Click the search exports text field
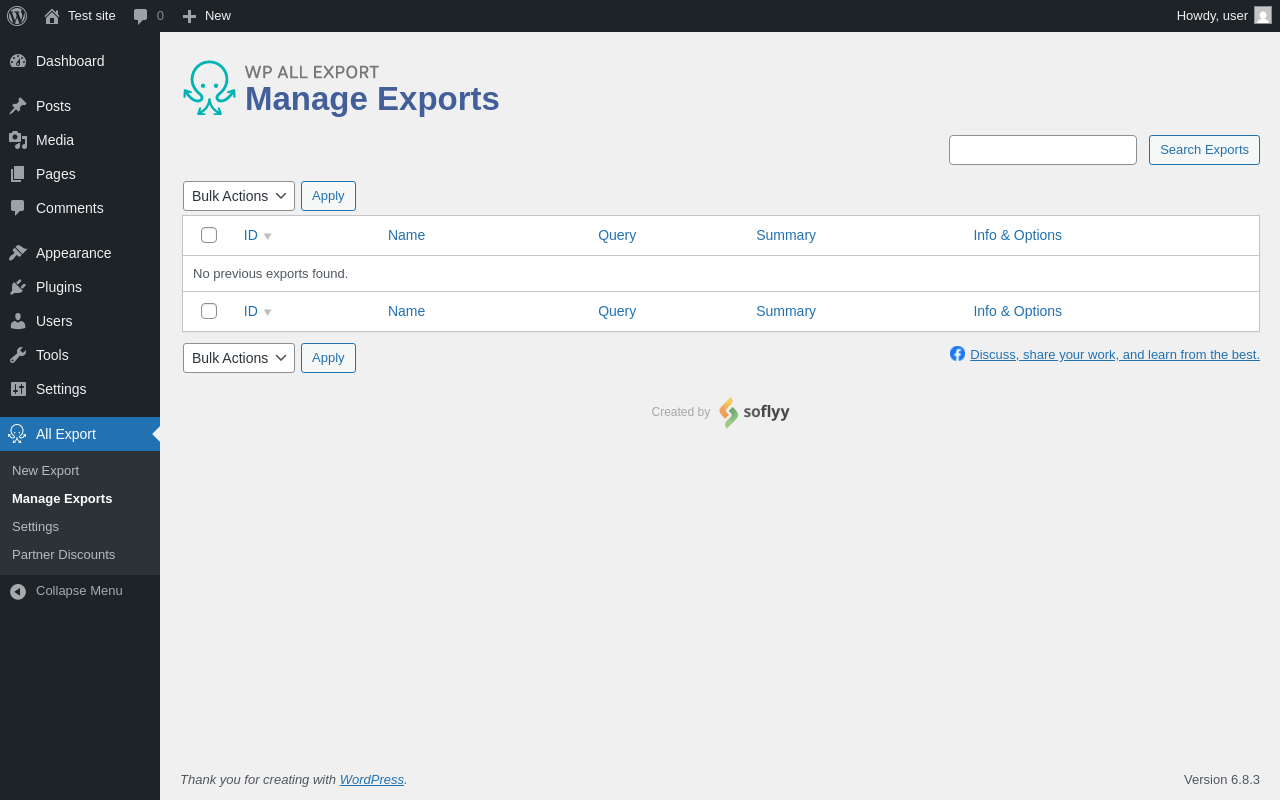 [1043, 150]
